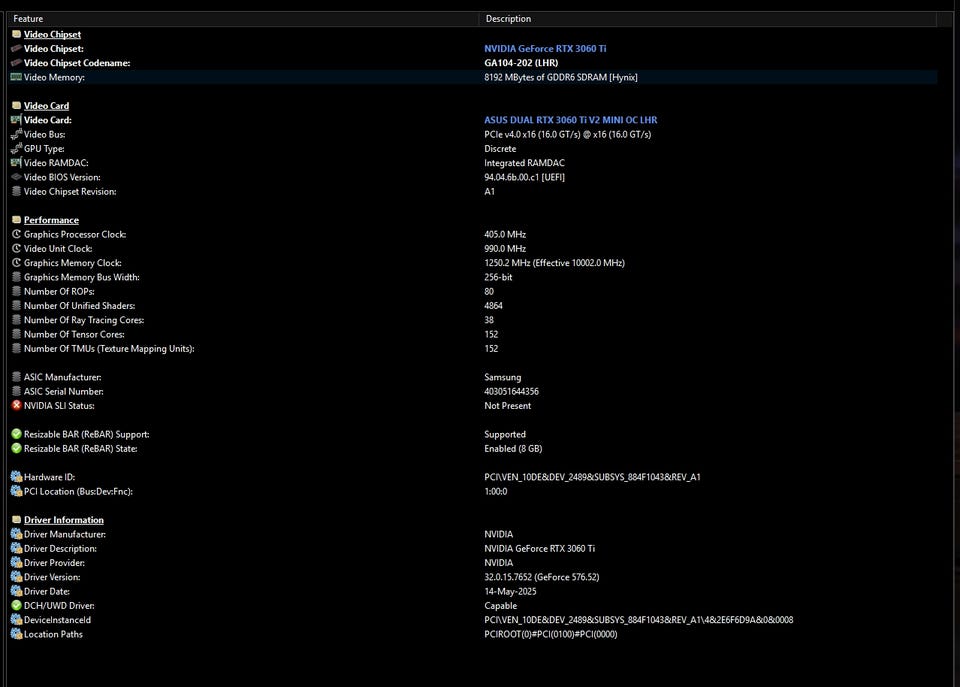Click the icon beside Number Of ROPs
The height and width of the screenshot is (687, 960).
[x=17, y=291]
